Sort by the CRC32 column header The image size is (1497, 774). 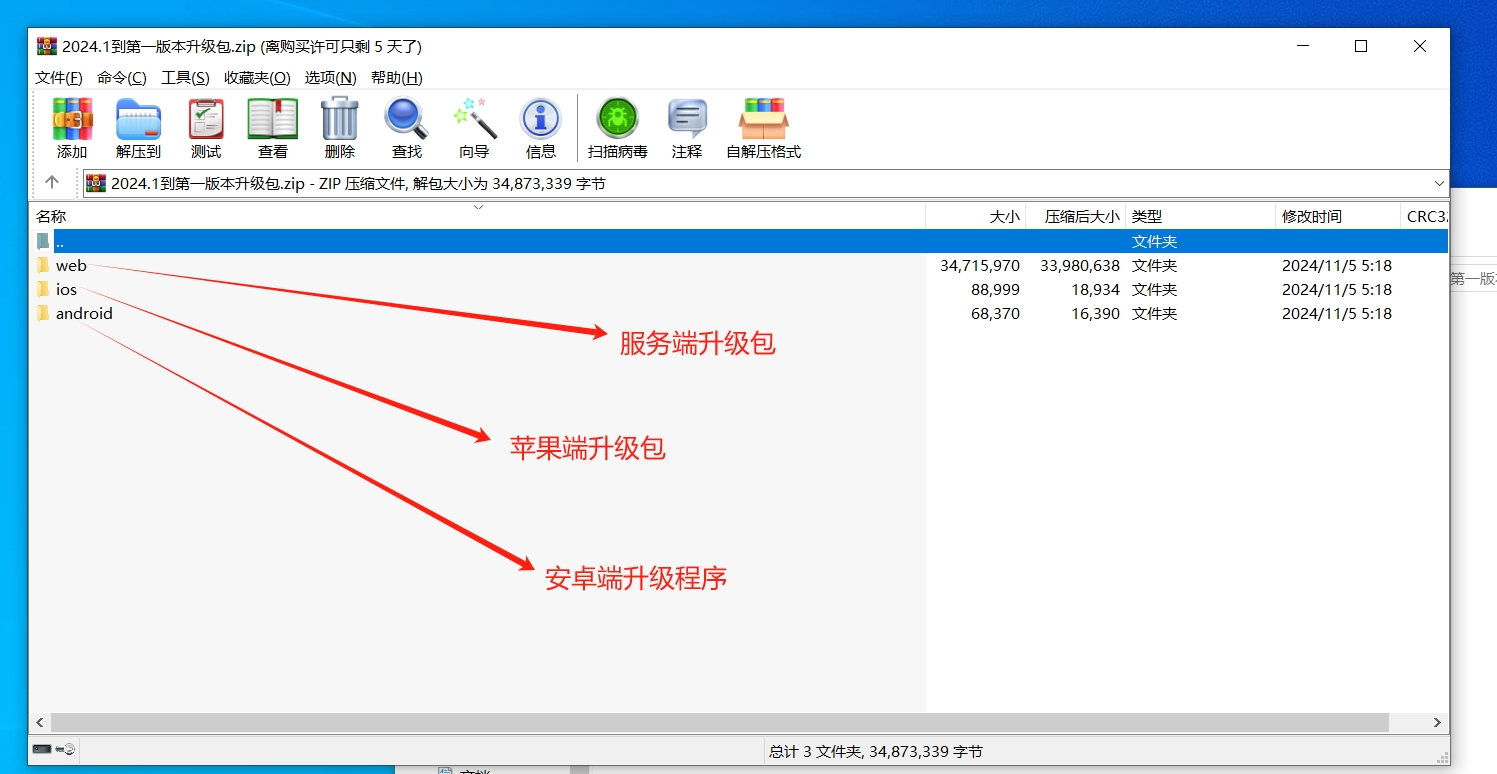[x=1425, y=216]
